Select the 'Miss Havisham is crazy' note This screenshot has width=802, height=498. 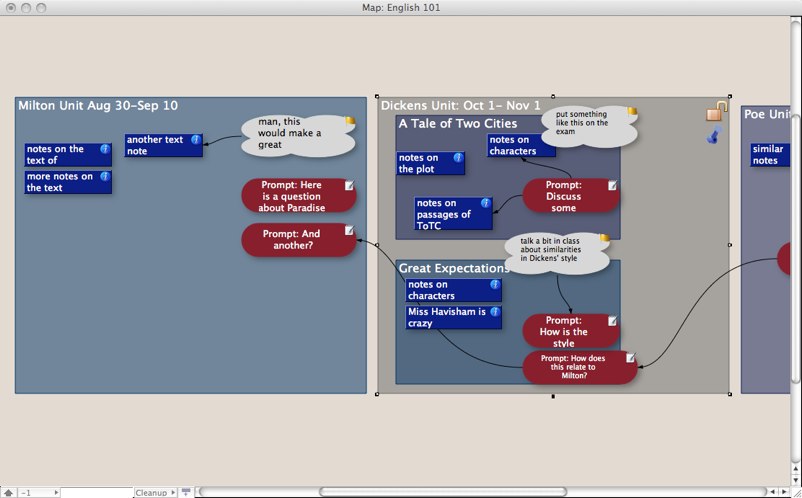coord(454,318)
